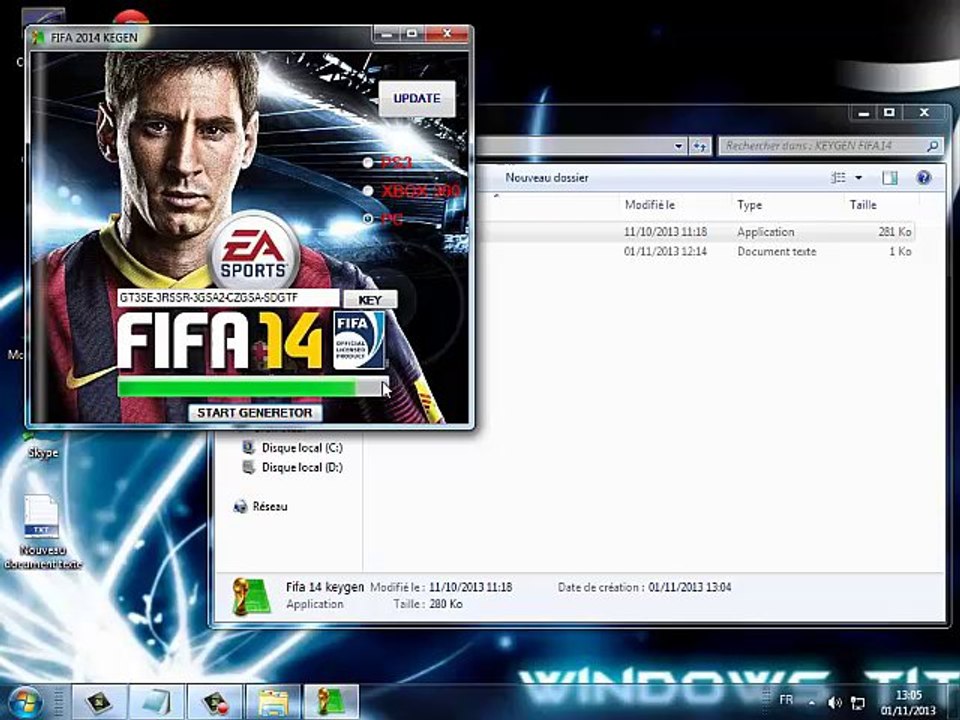
Task: Close the FIFA 2014 KEGEN window
Action: pos(446,34)
